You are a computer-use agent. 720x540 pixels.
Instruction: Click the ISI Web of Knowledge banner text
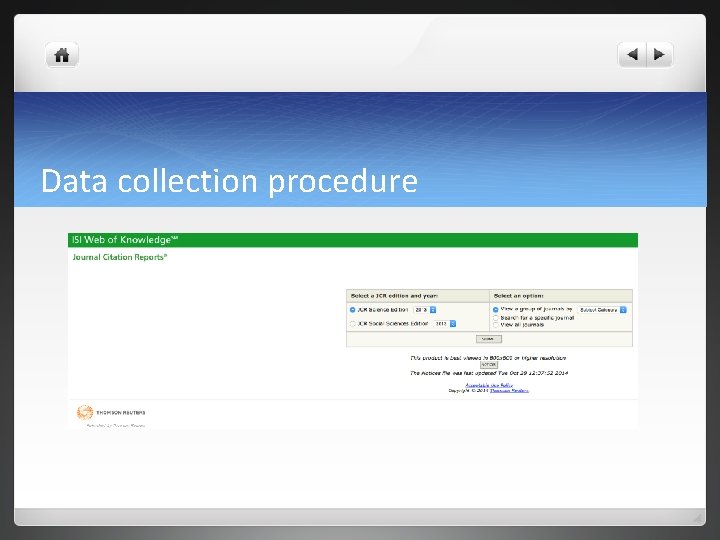pos(124,240)
